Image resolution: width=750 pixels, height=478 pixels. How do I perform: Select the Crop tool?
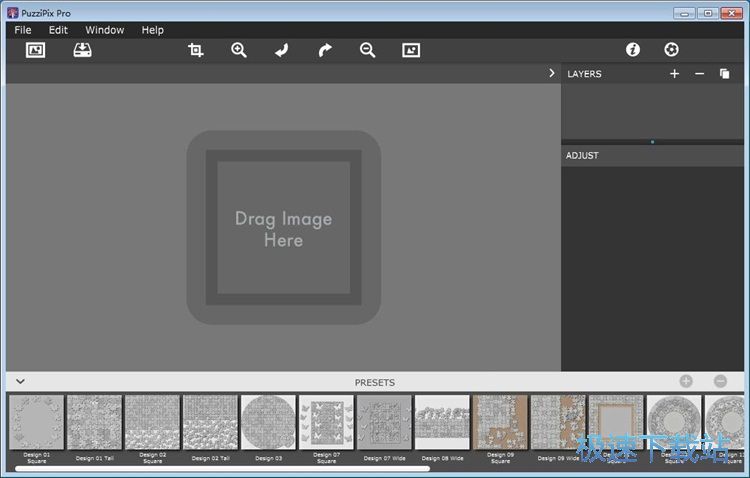click(x=196, y=50)
